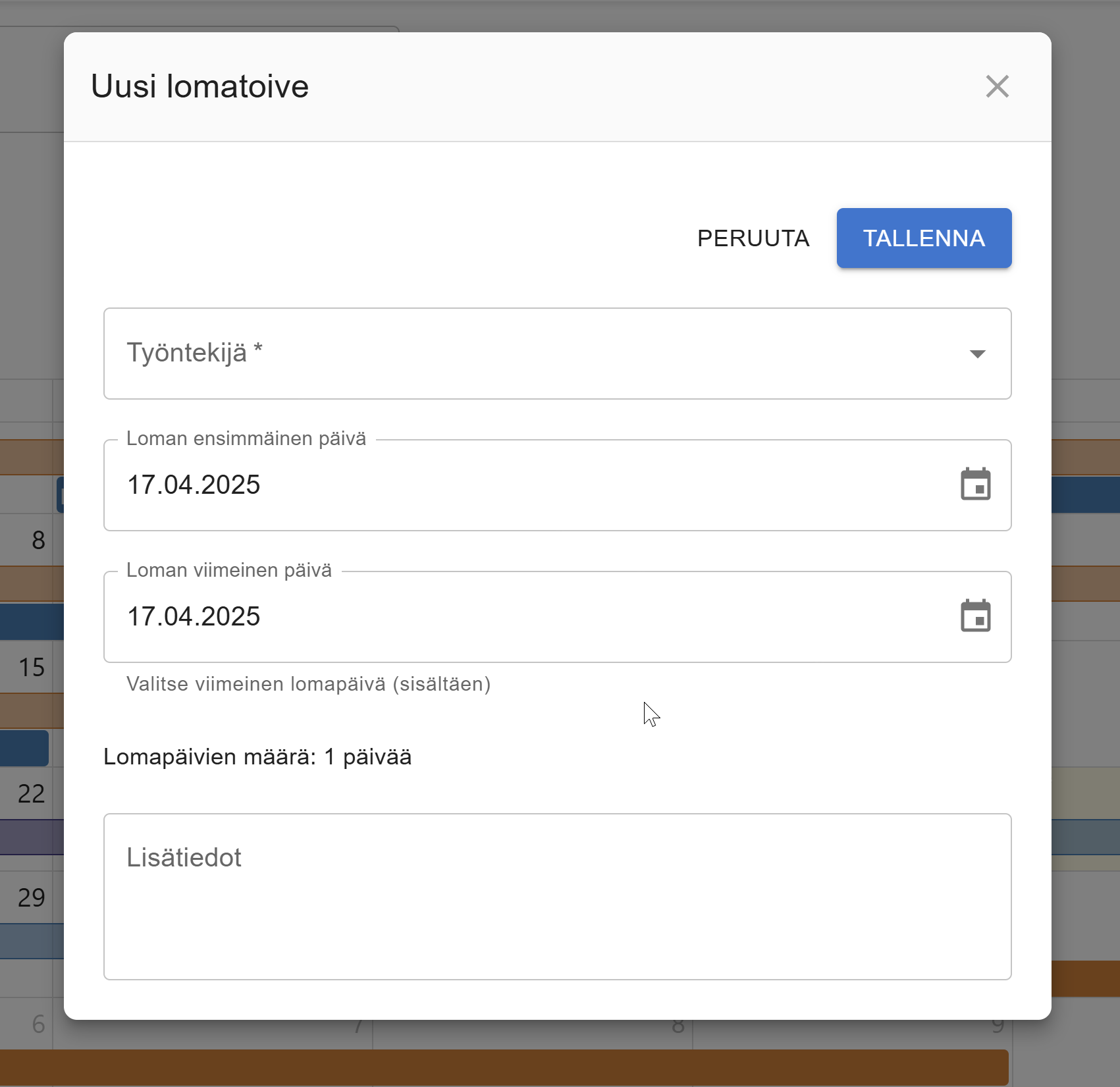Click the purple event bar below day 22
The image size is (1120, 1087).
pyautogui.click(x=32, y=837)
